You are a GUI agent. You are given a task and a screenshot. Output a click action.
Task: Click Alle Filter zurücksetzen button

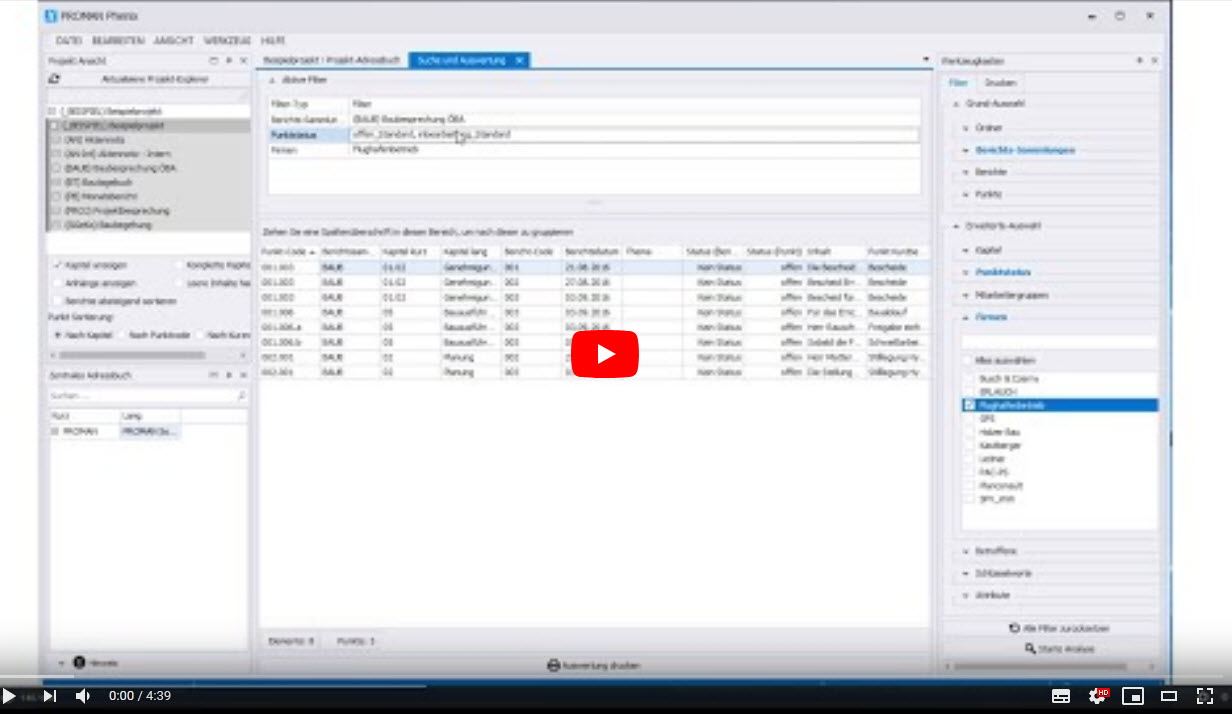coord(1059,628)
